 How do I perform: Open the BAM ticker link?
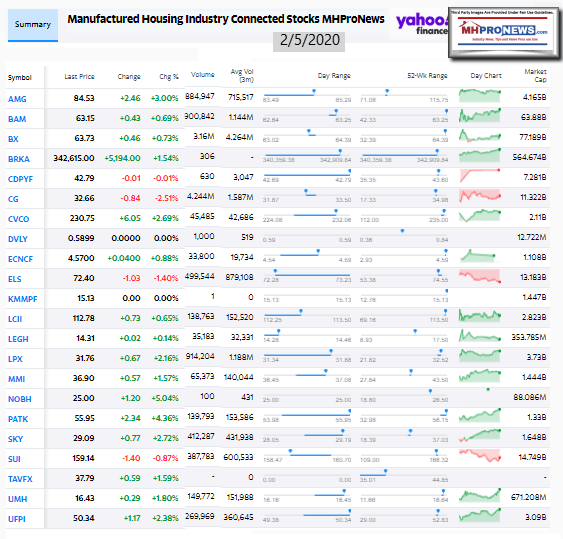point(17,119)
